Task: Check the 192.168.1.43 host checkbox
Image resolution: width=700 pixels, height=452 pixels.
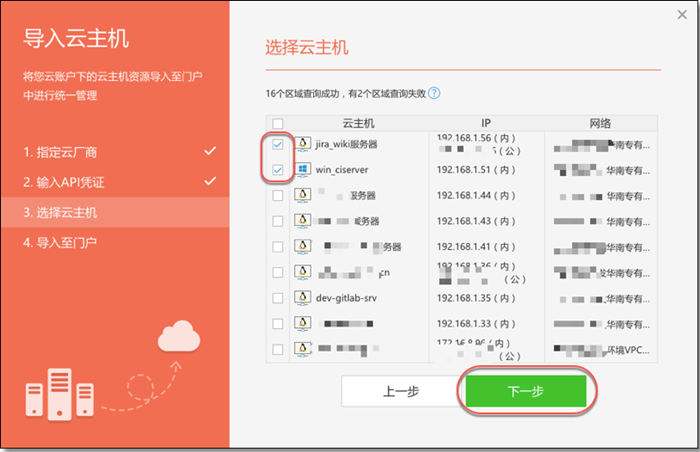Action: (x=278, y=221)
